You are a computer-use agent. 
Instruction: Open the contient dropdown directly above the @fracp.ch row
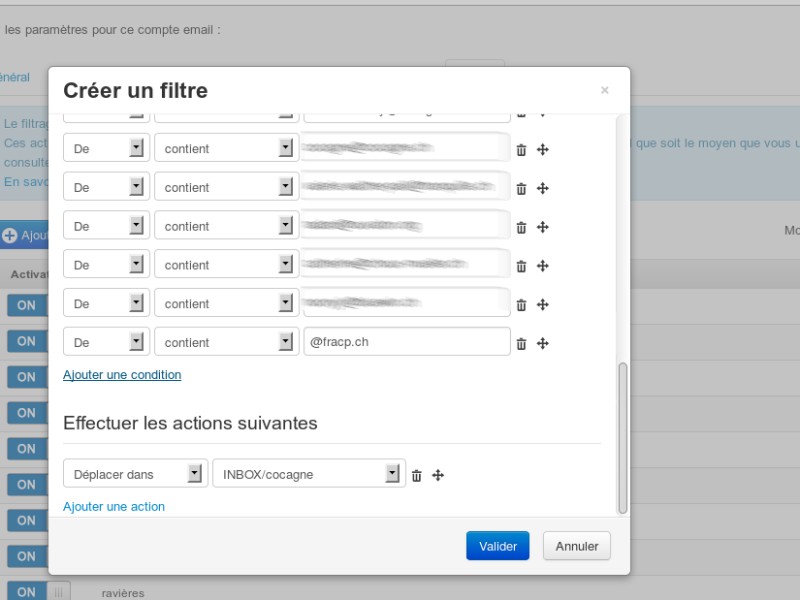pyautogui.click(x=227, y=303)
